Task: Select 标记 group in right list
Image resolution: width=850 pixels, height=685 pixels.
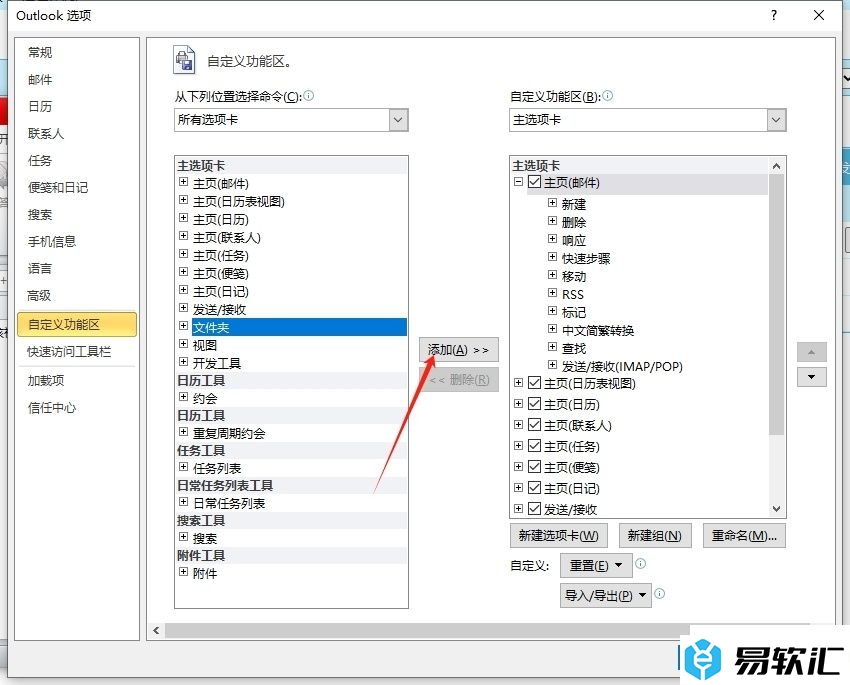Action: [x=574, y=312]
